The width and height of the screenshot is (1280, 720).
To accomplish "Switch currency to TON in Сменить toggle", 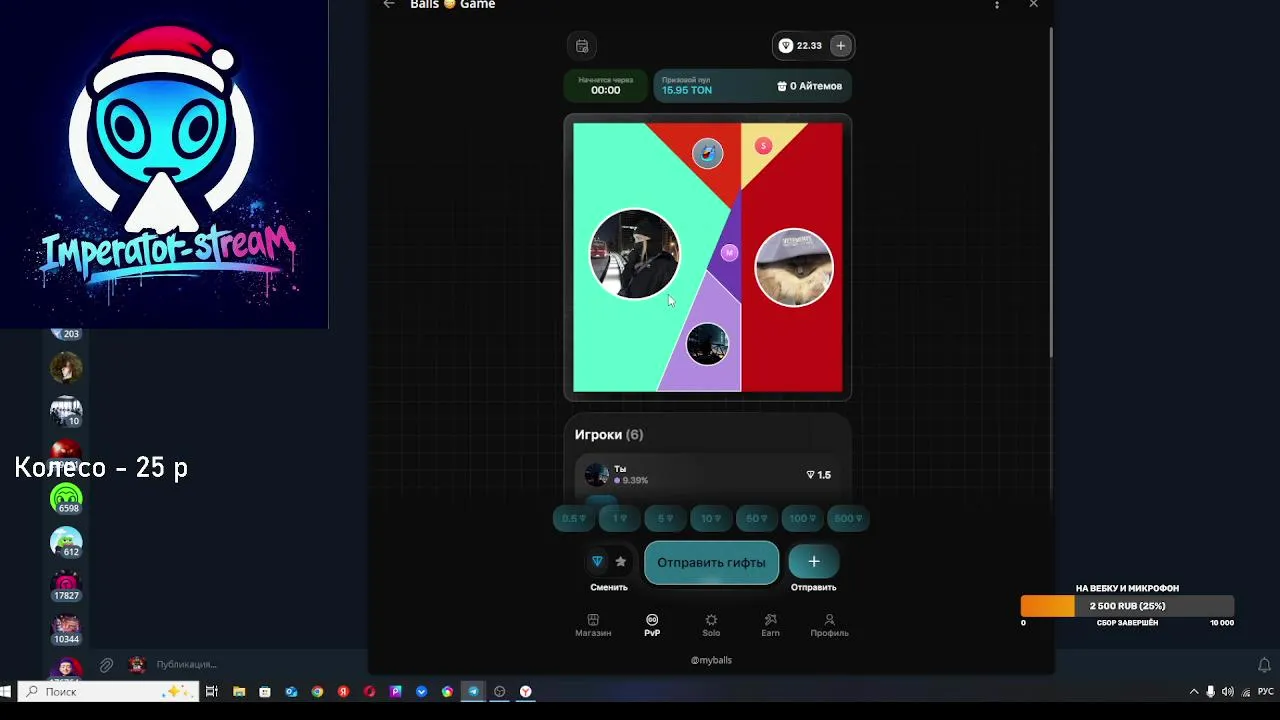I will pos(597,561).
